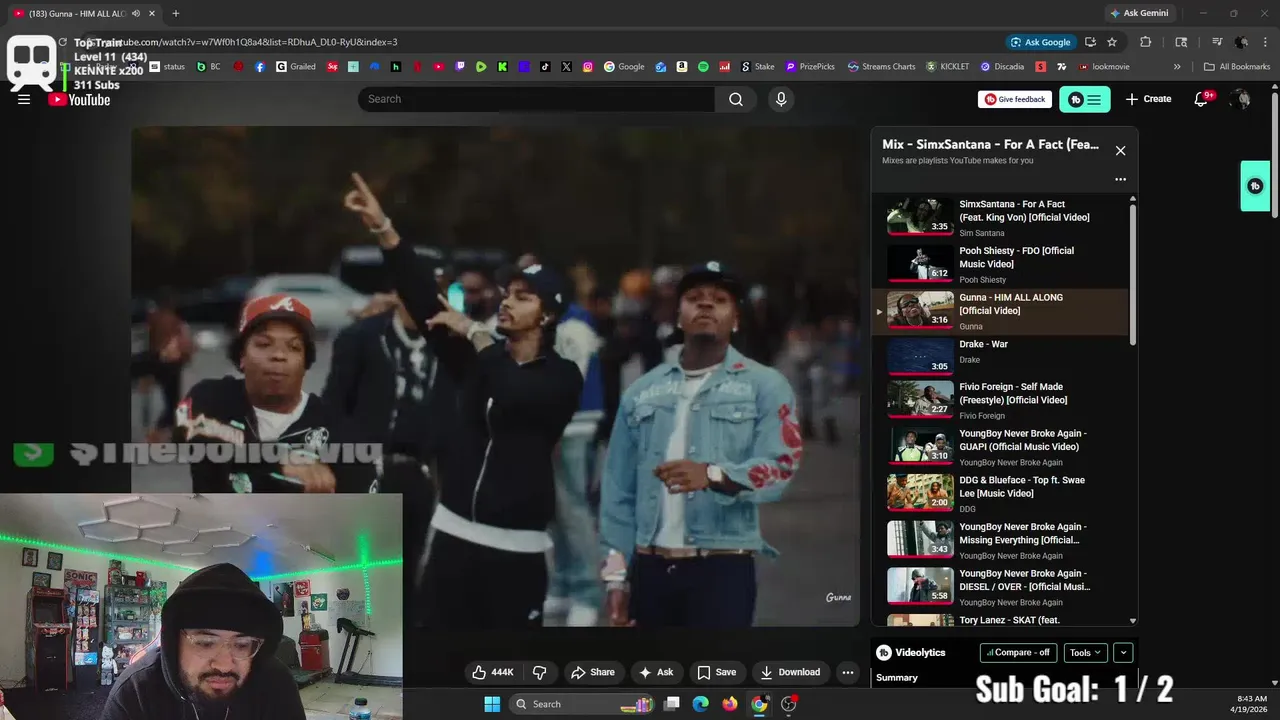Click the Create button on YouTube
Screen dimensions: 1280x720
1148,99
